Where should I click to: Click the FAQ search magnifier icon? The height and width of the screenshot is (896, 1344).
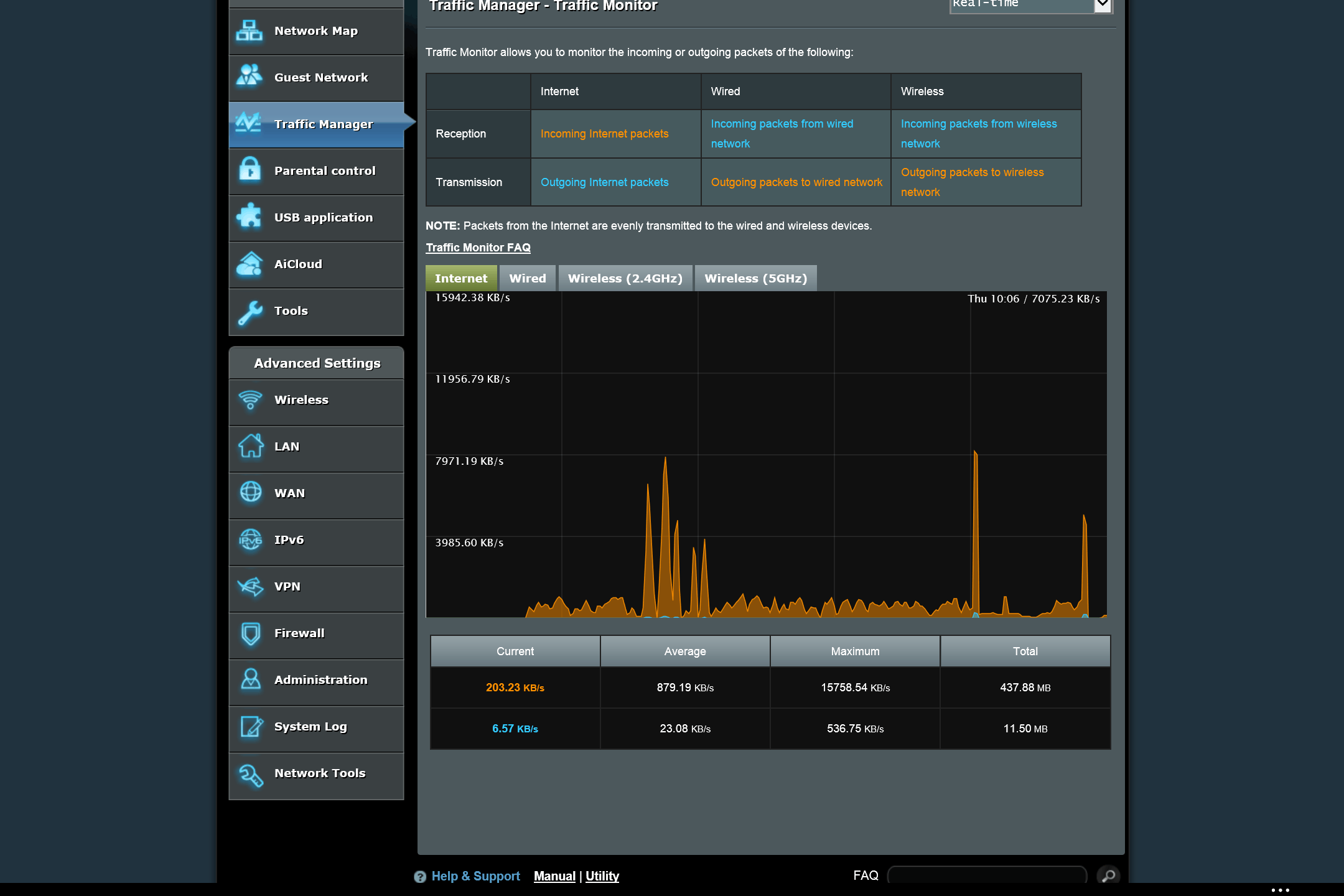pyautogui.click(x=1108, y=876)
